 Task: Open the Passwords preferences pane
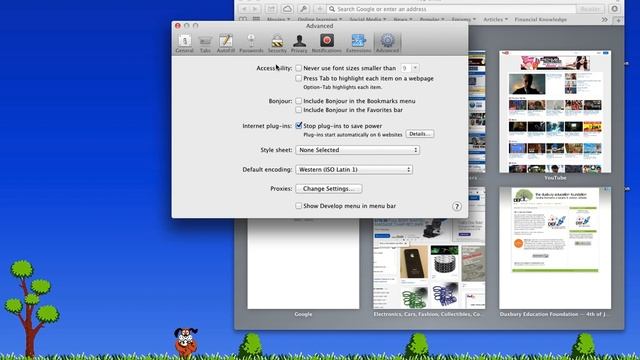tap(251, 43)
